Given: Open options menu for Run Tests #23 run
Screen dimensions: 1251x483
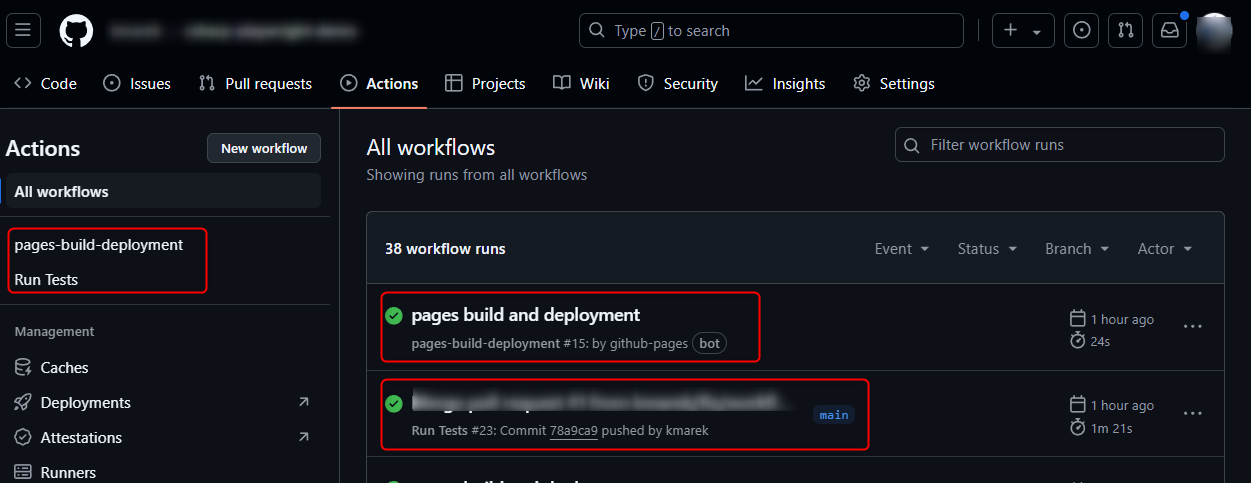Looking at the screenshot, I should pos(1192,413).
